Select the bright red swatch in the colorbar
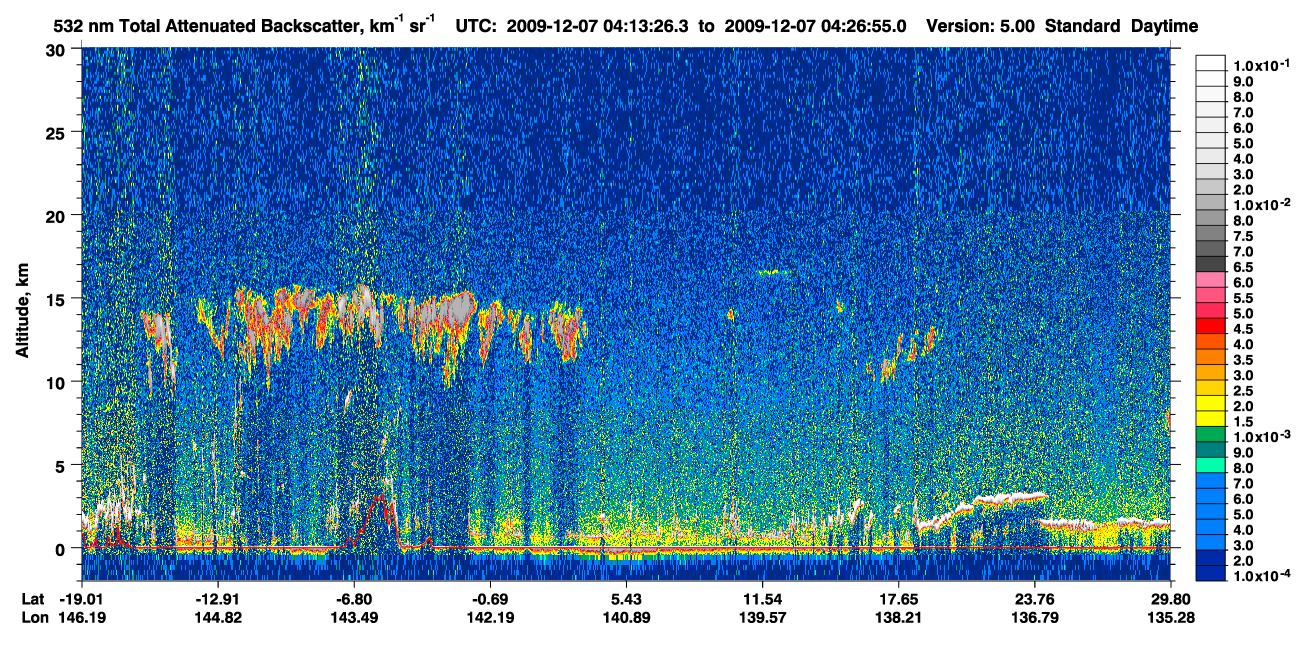 tap(1211, 324)
